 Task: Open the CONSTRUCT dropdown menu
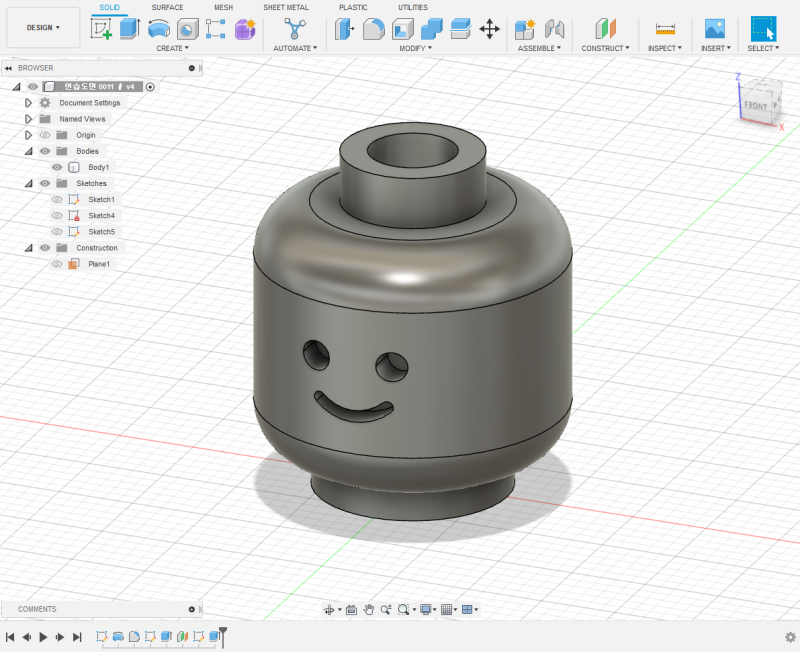tap(605, 48)
